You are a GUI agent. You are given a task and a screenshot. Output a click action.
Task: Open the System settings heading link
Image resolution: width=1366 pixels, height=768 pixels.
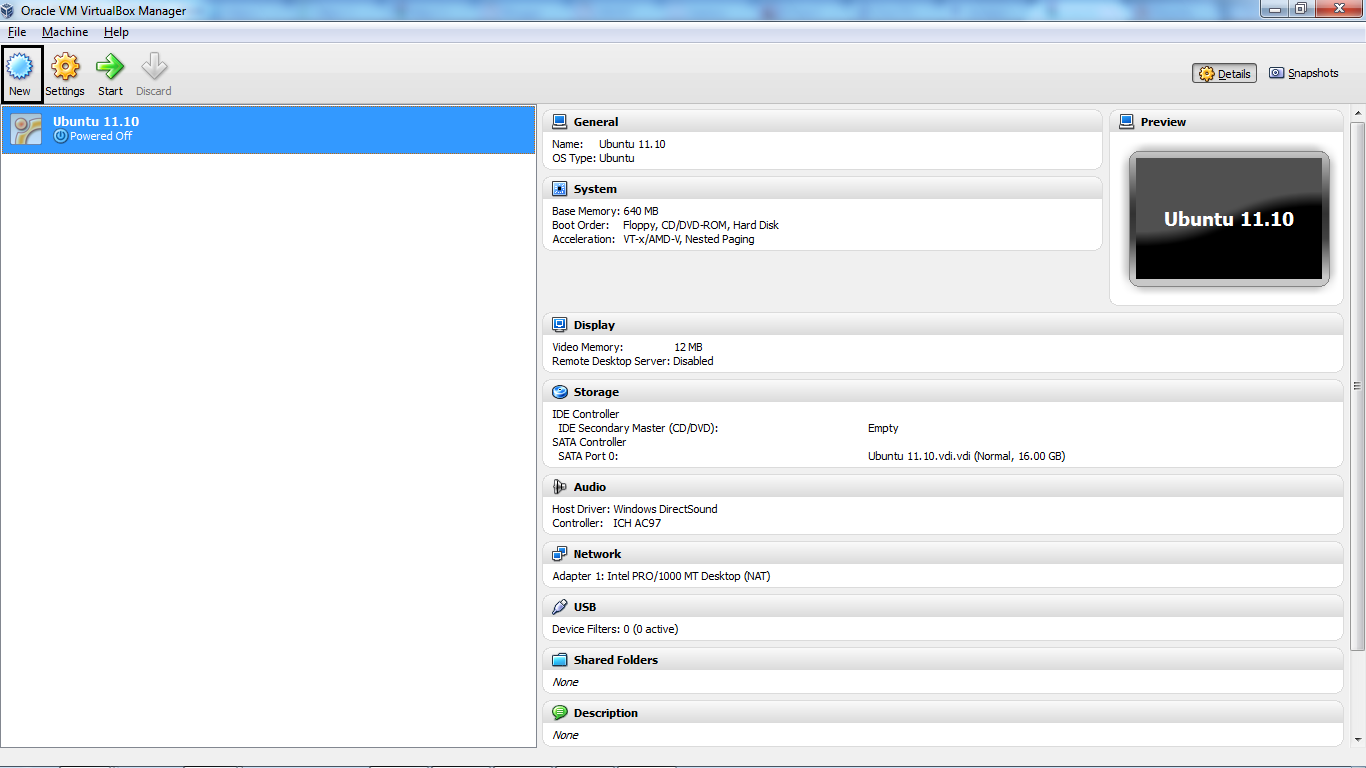(x=595, y=189)
